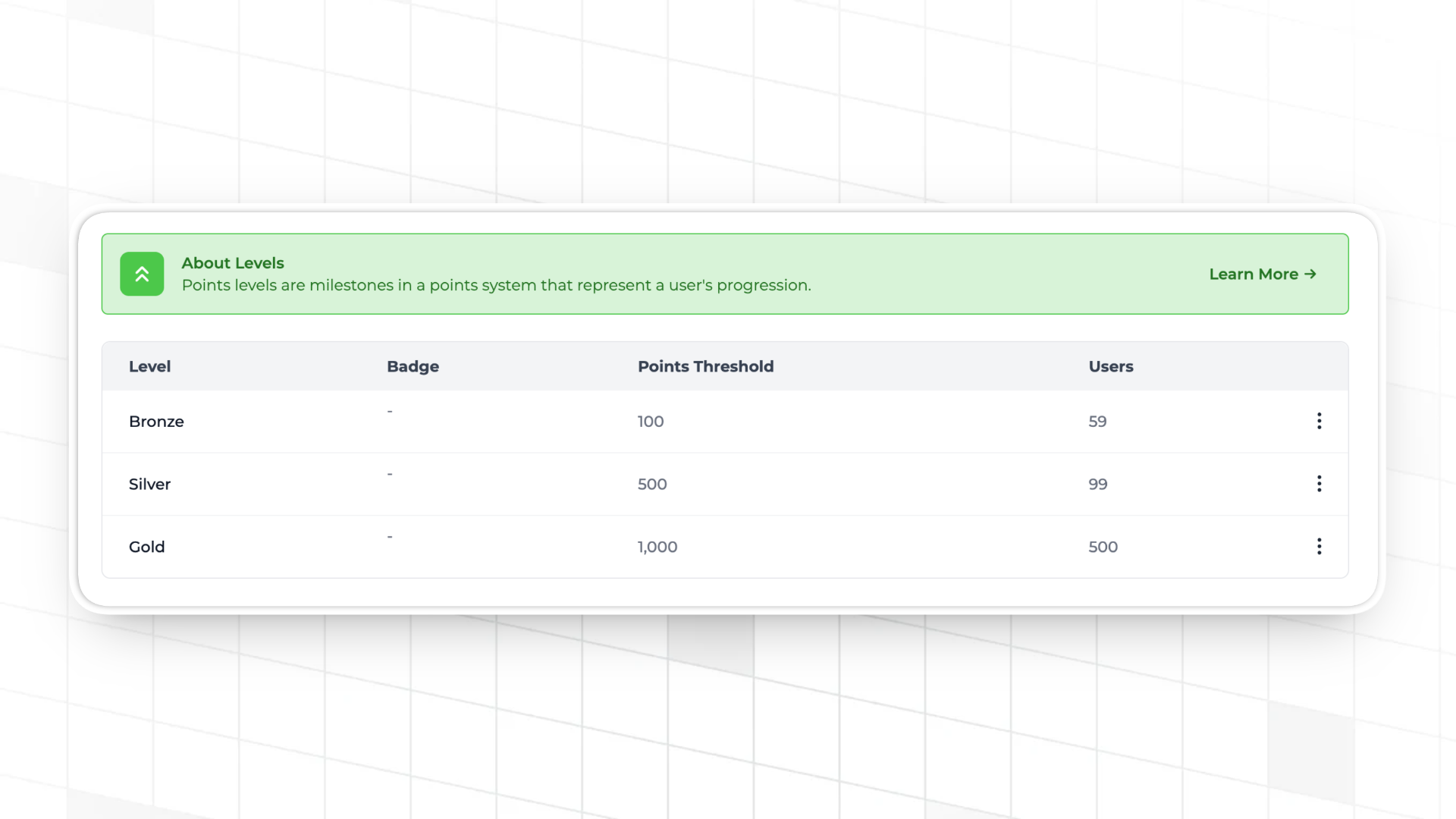Viewport: 1456px width, 819px height.
Task: Open the kebab menu for the Gold row
Action: [x=1319, y=546]
